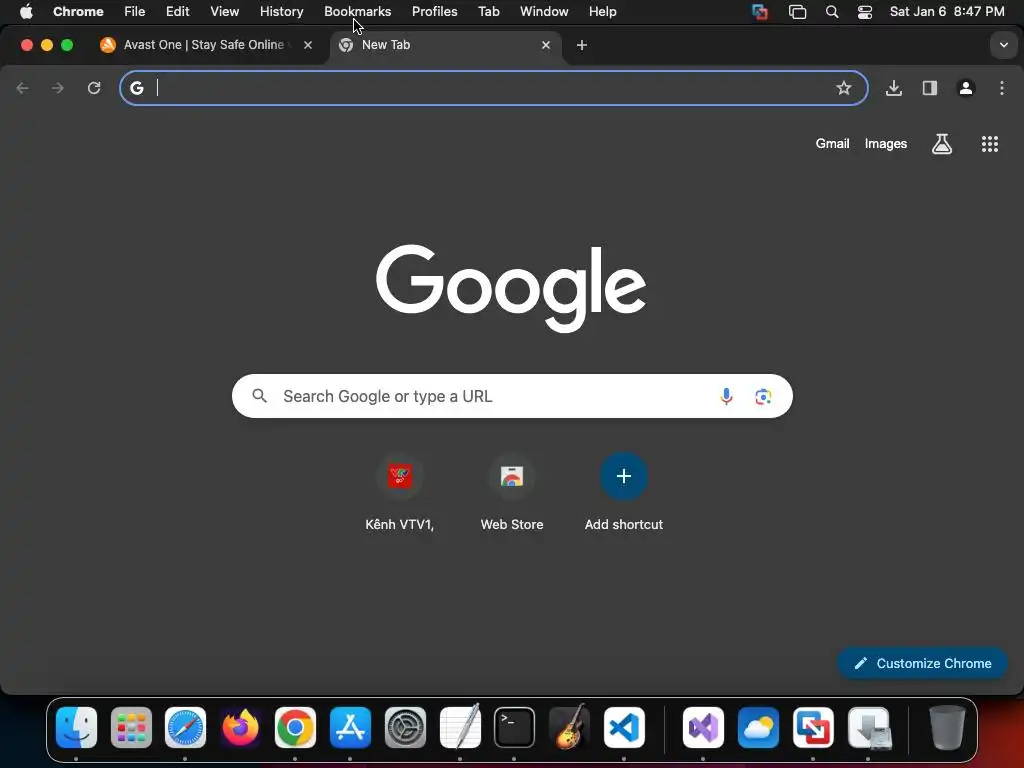This screenshot has height=768, width=1024.
Task: Click the date and time in the menu bar
Action: (947, 12)
